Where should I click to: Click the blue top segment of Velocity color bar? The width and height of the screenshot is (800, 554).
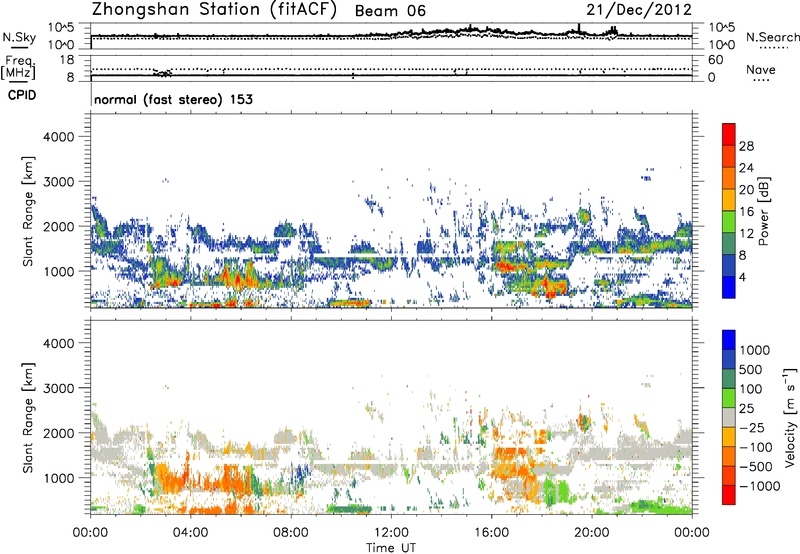point(729,340)
